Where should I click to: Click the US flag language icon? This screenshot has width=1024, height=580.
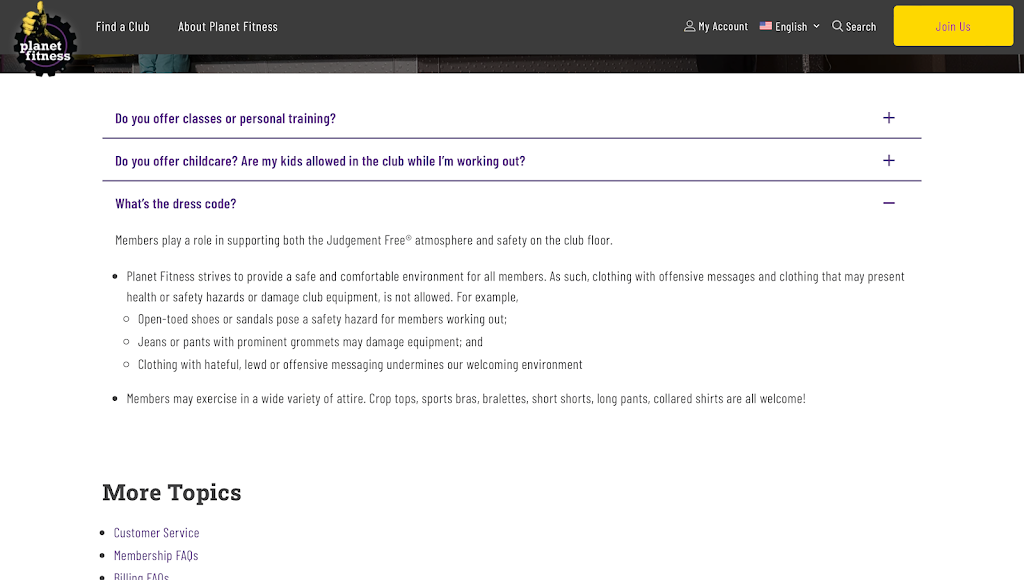pos(766,26)
